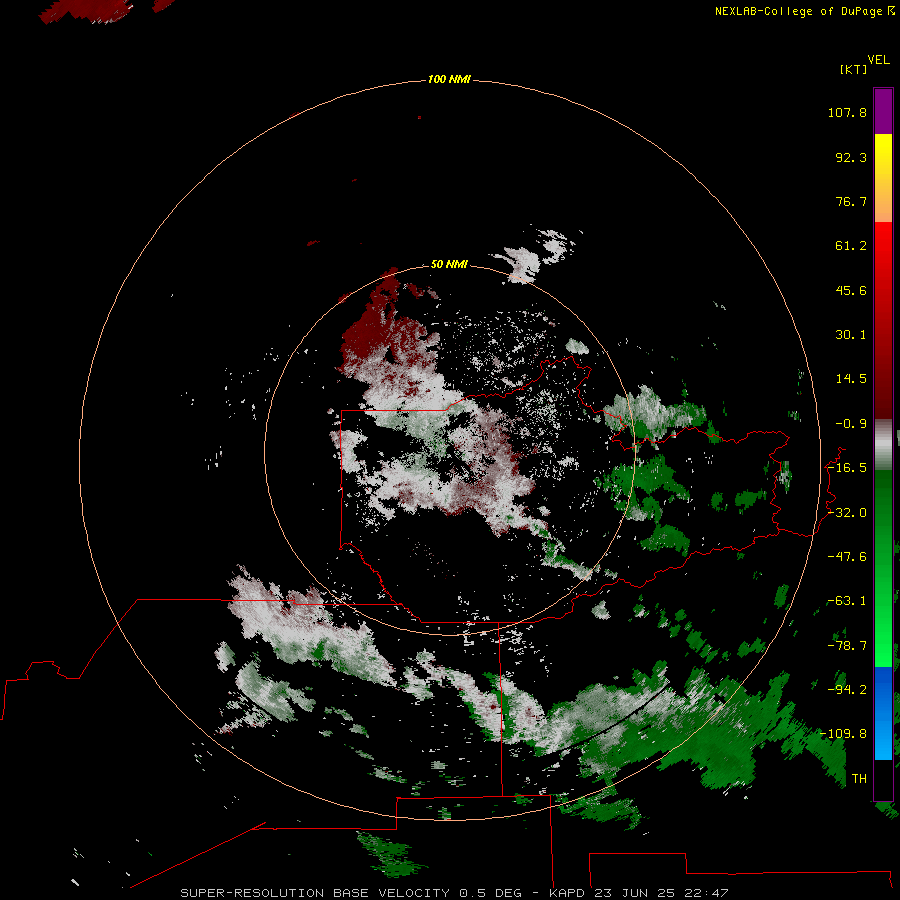Click the 100 NMI range ring label
Viewport: 900px width, 900px height.
coord(449,79)
